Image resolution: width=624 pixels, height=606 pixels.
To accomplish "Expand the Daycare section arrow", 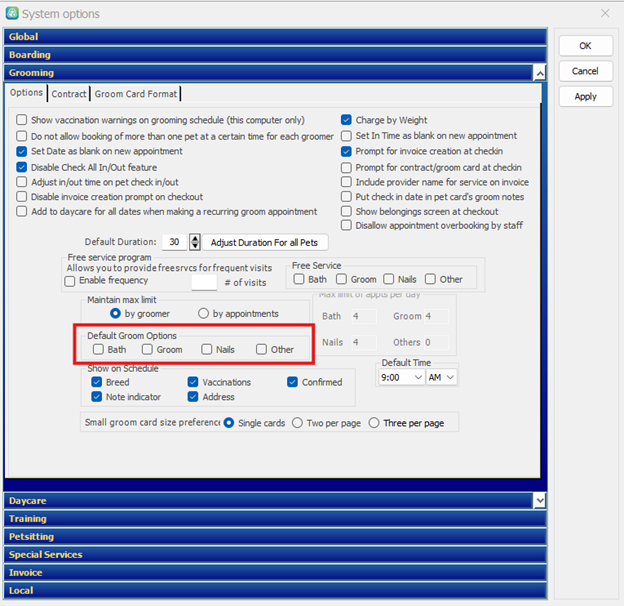I will [540, 501].
